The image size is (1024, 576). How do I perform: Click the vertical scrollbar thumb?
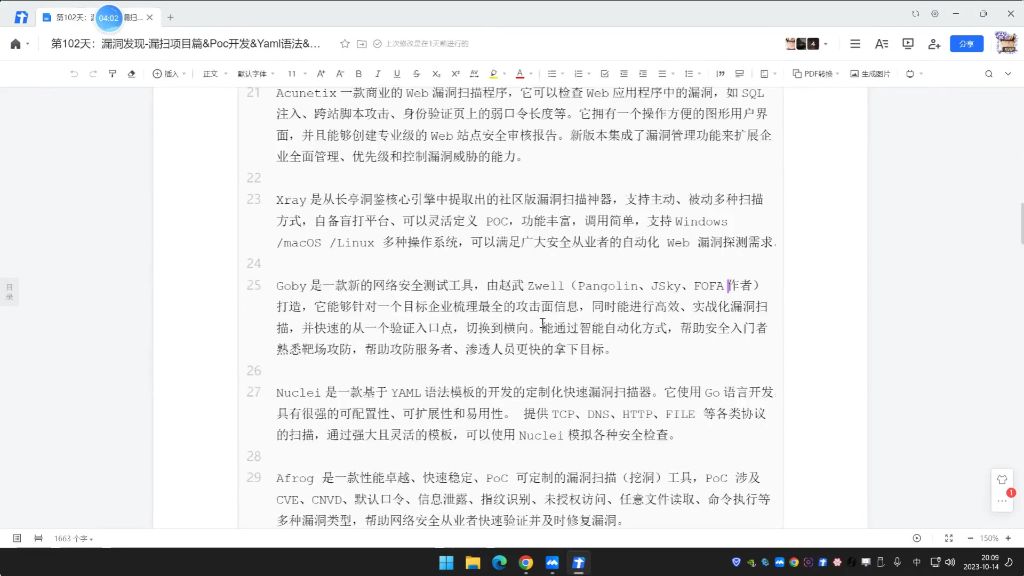point(1021,223)
